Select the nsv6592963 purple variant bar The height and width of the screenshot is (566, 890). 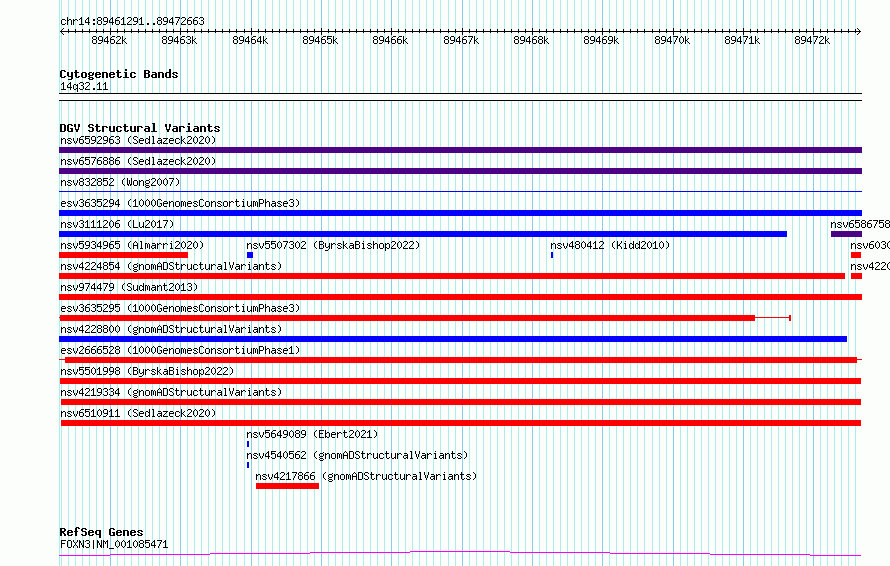pyautogui.click(x=460, y=150)
